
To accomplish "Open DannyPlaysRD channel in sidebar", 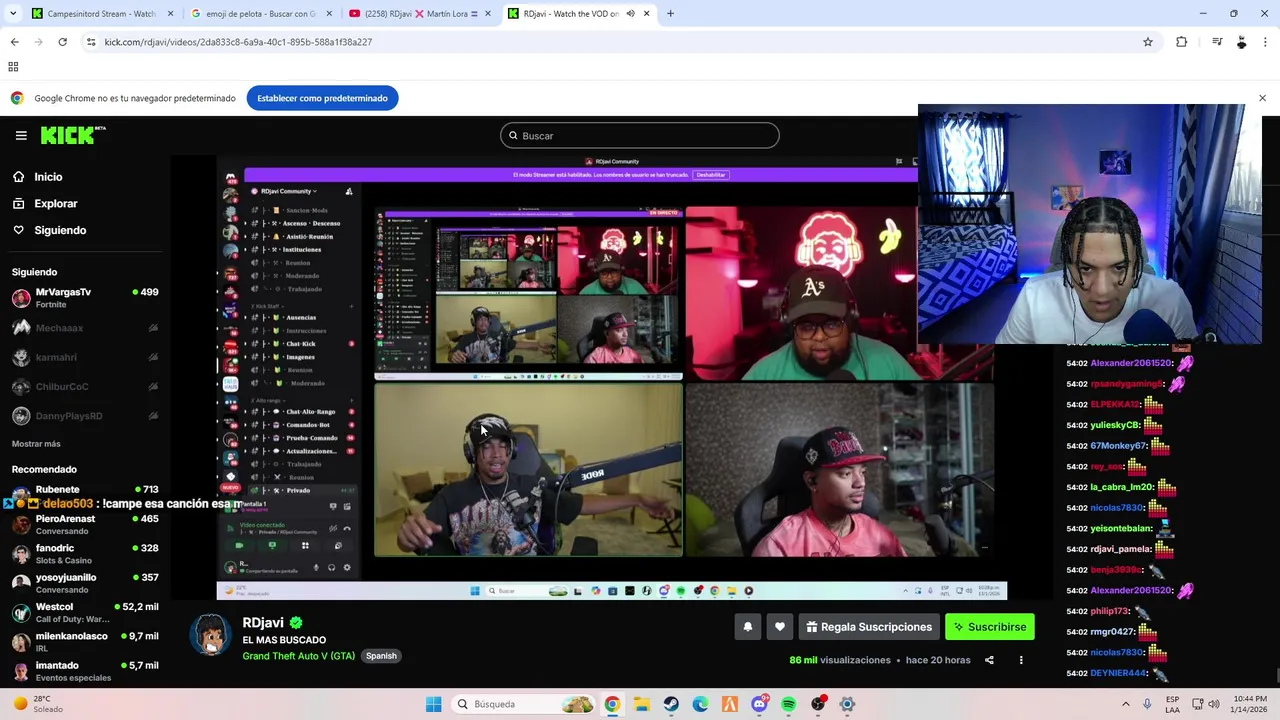I will pyautogui.click(x=86, y=416).
